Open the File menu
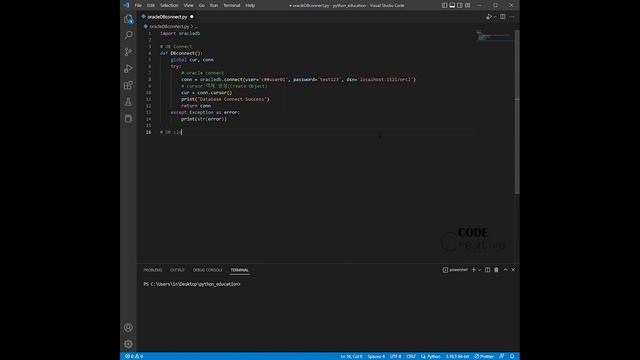The image size is (640, 360). tap(138, 5)
